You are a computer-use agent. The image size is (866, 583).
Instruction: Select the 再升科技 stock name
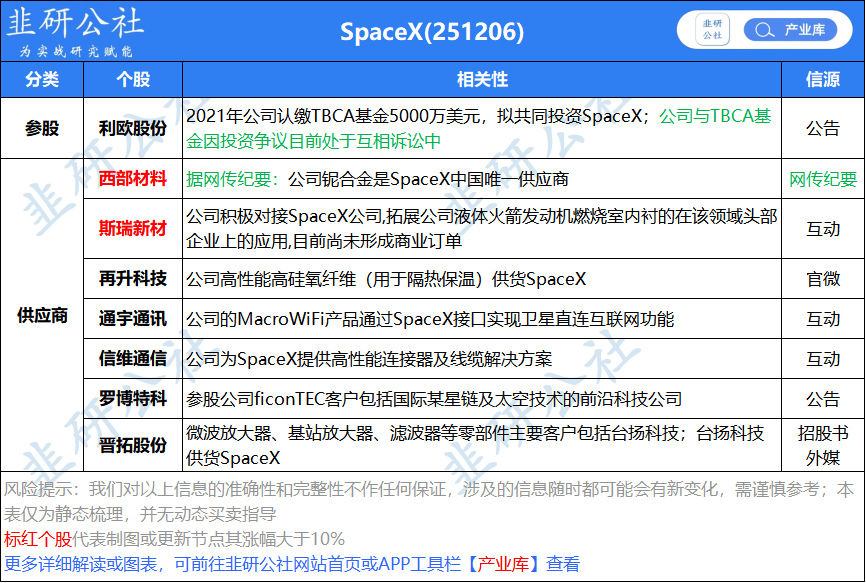pyautogui.click(x=133, y=278)
